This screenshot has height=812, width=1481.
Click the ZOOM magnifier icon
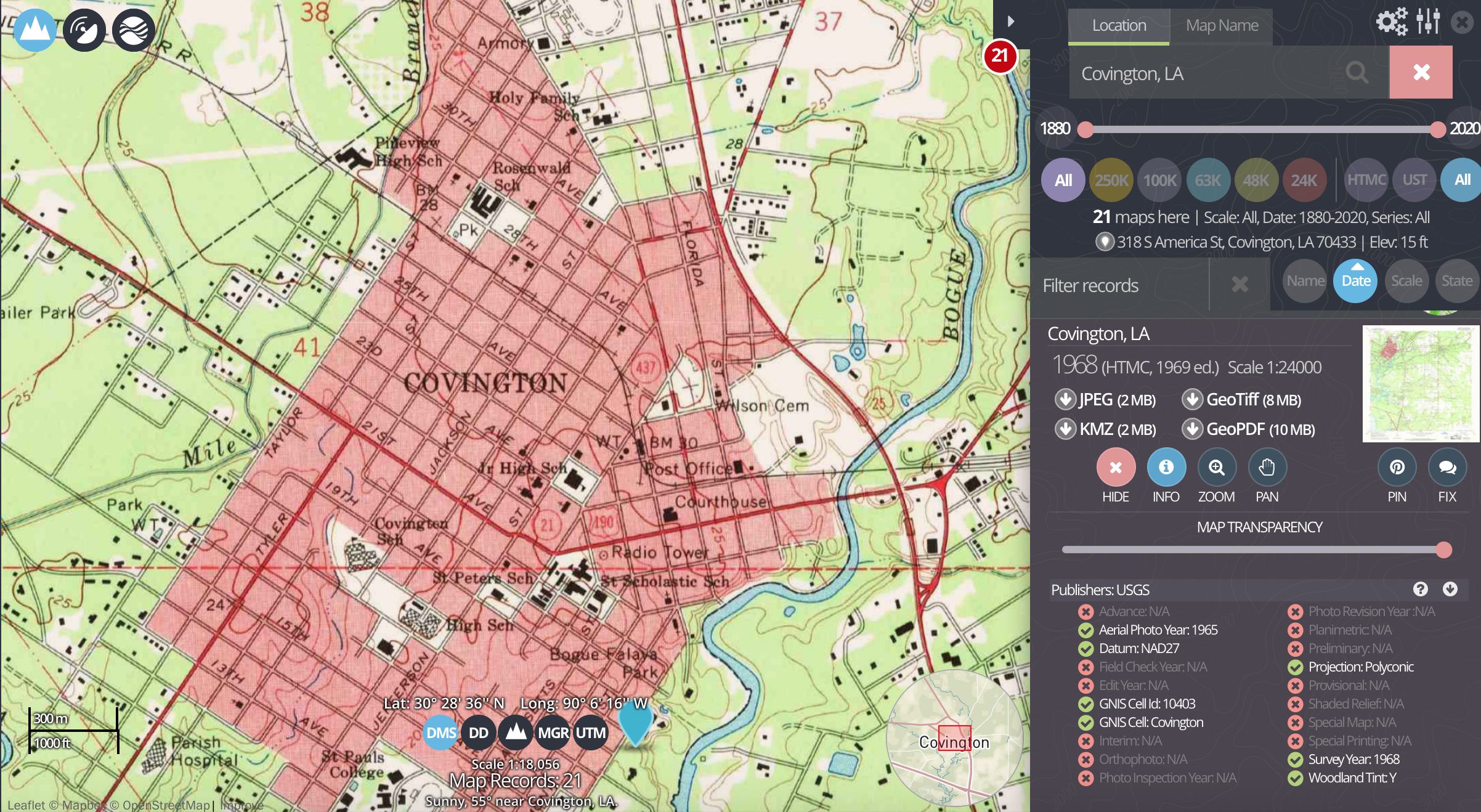1216,468
